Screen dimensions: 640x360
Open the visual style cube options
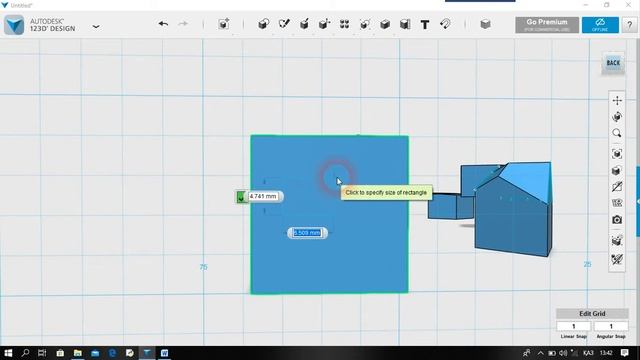[x=617, y=171]
